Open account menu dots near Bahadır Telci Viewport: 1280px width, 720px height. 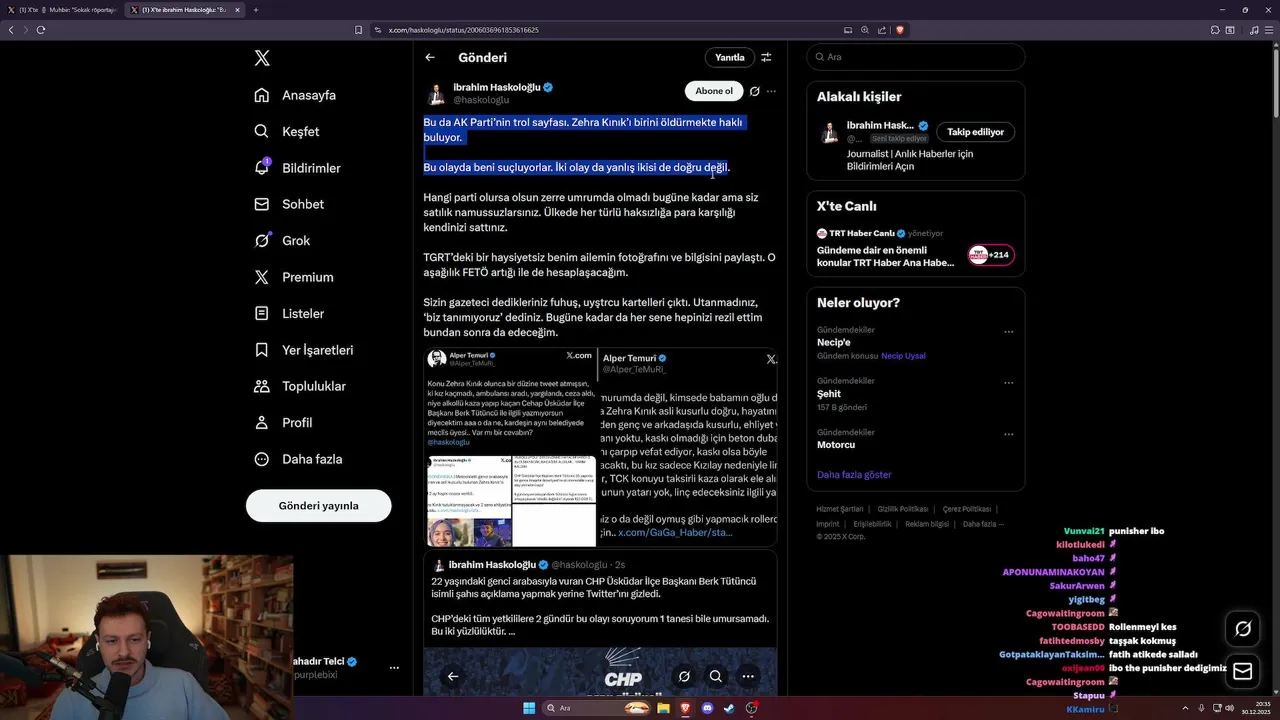(394, 667)
